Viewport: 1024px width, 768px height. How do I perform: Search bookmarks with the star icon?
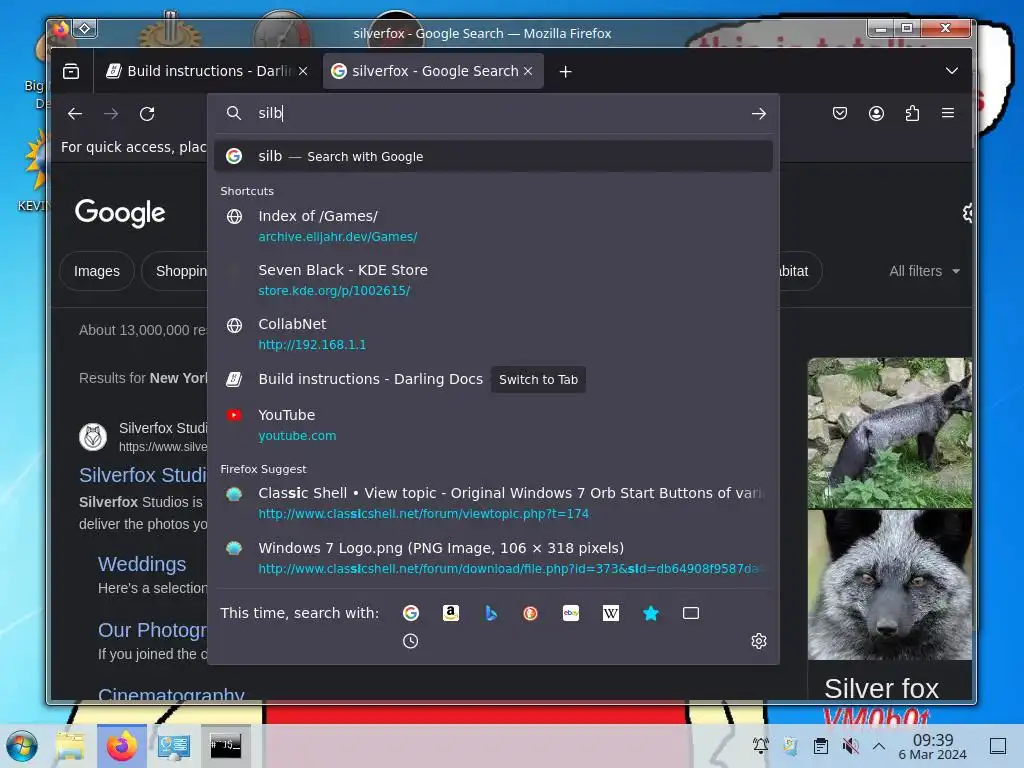[x=651, y=613]
